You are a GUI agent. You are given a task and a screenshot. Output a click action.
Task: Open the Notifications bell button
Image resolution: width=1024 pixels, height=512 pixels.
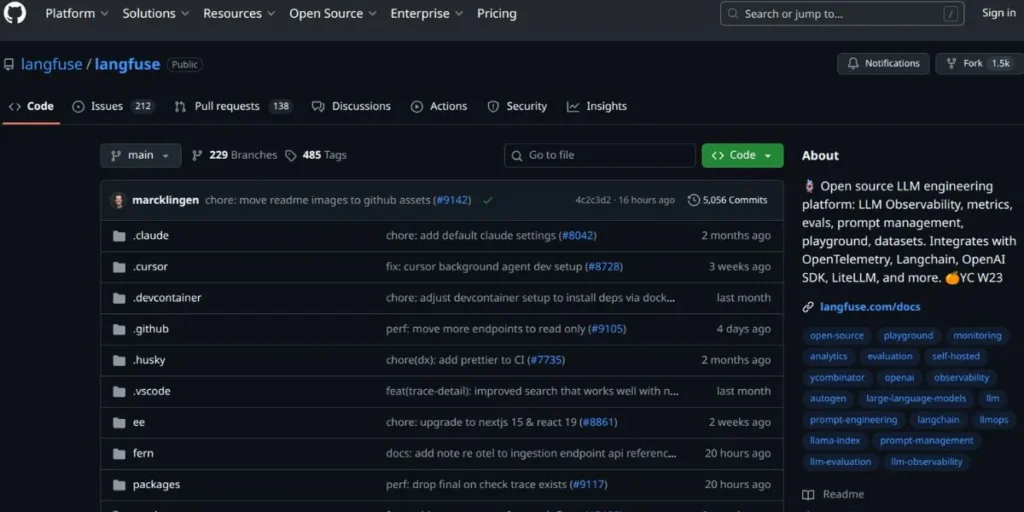tap(883, 63)
